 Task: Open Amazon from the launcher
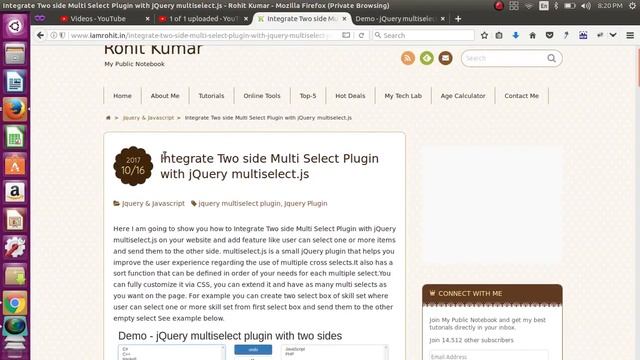[15, 192]
